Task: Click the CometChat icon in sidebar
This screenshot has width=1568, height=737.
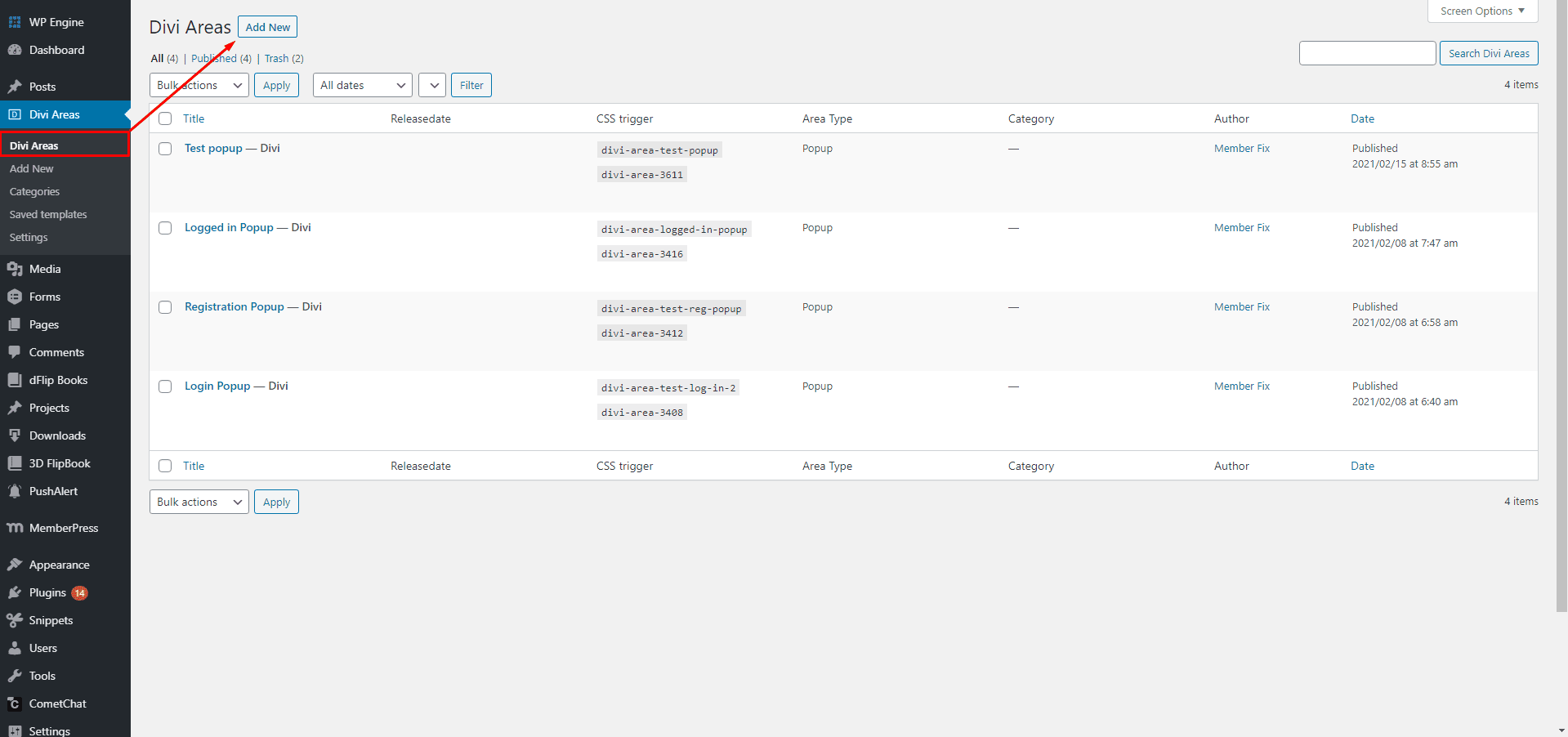Action: [x=15, y=703]
